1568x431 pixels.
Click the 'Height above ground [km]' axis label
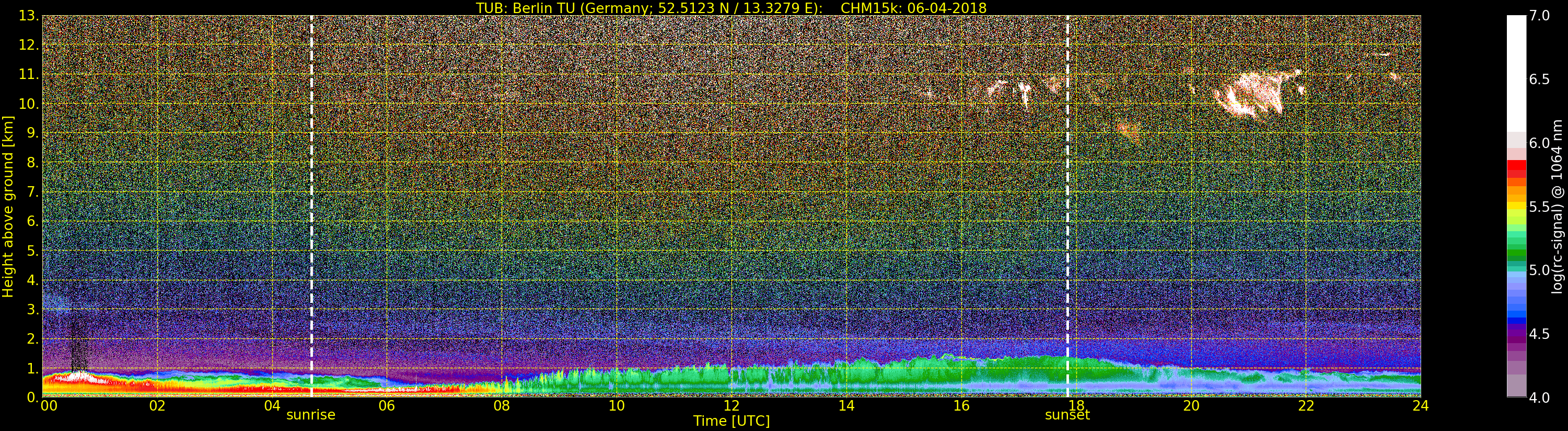[8, 207]
